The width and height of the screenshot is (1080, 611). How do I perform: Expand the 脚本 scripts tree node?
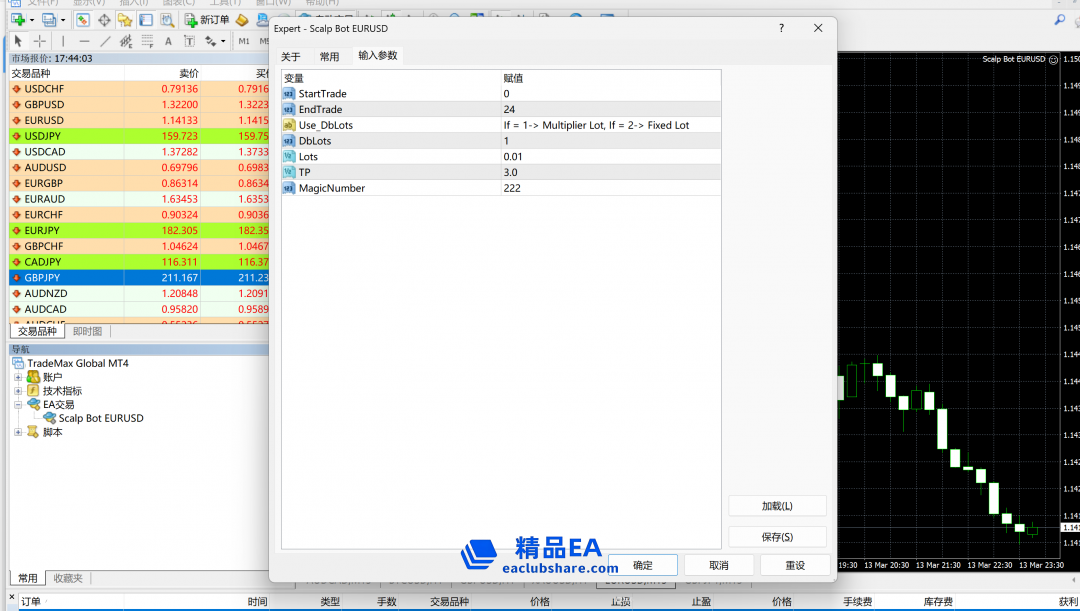click(x=18, y=432)
